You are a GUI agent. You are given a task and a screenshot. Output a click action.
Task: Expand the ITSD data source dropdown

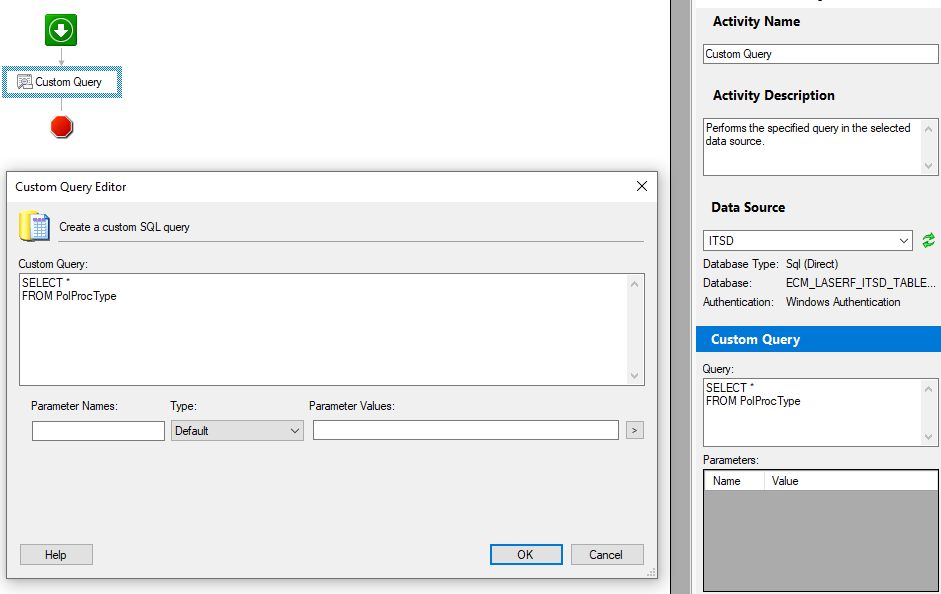(807, 241)
